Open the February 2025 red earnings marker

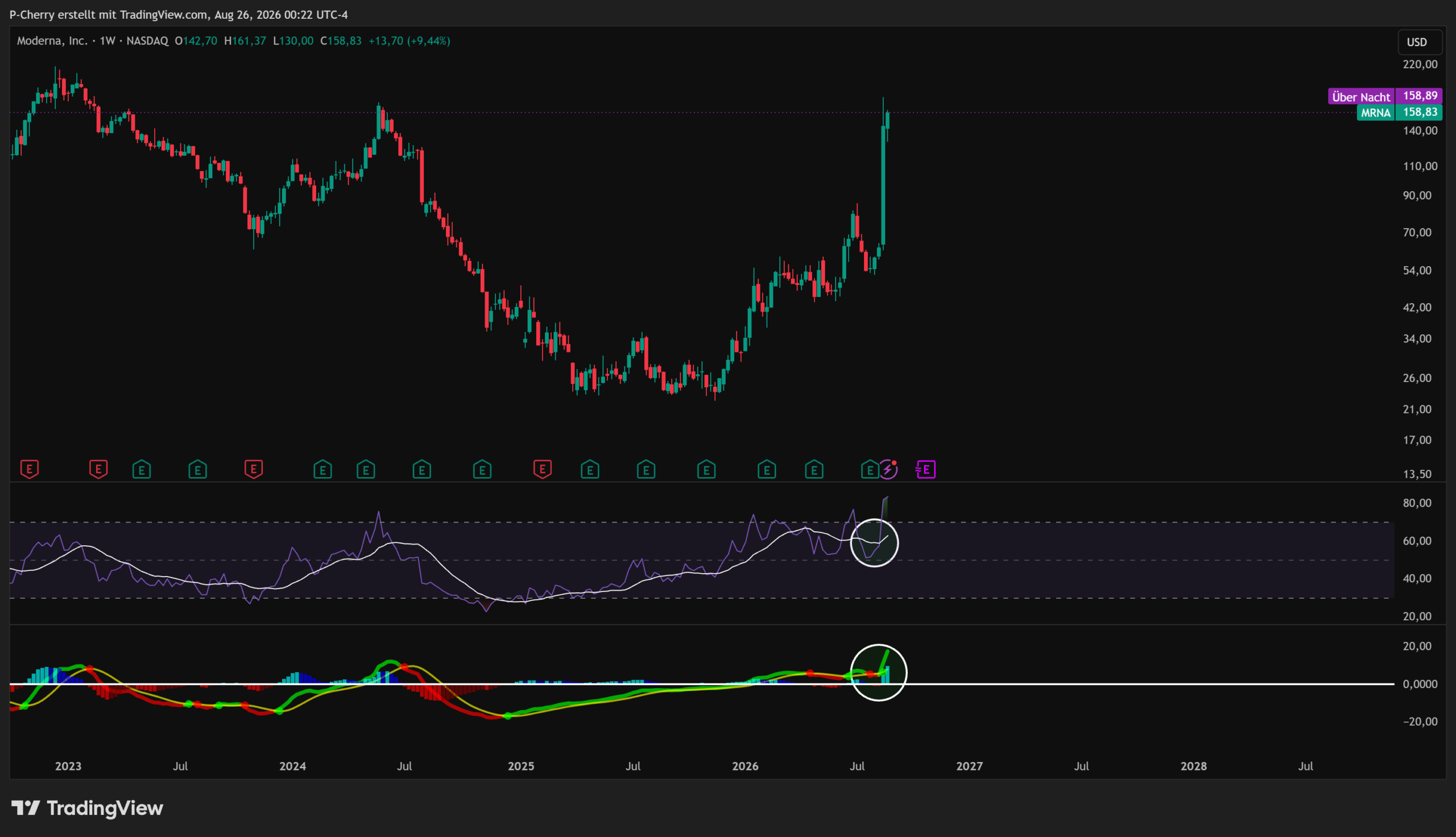click(543, 469)
